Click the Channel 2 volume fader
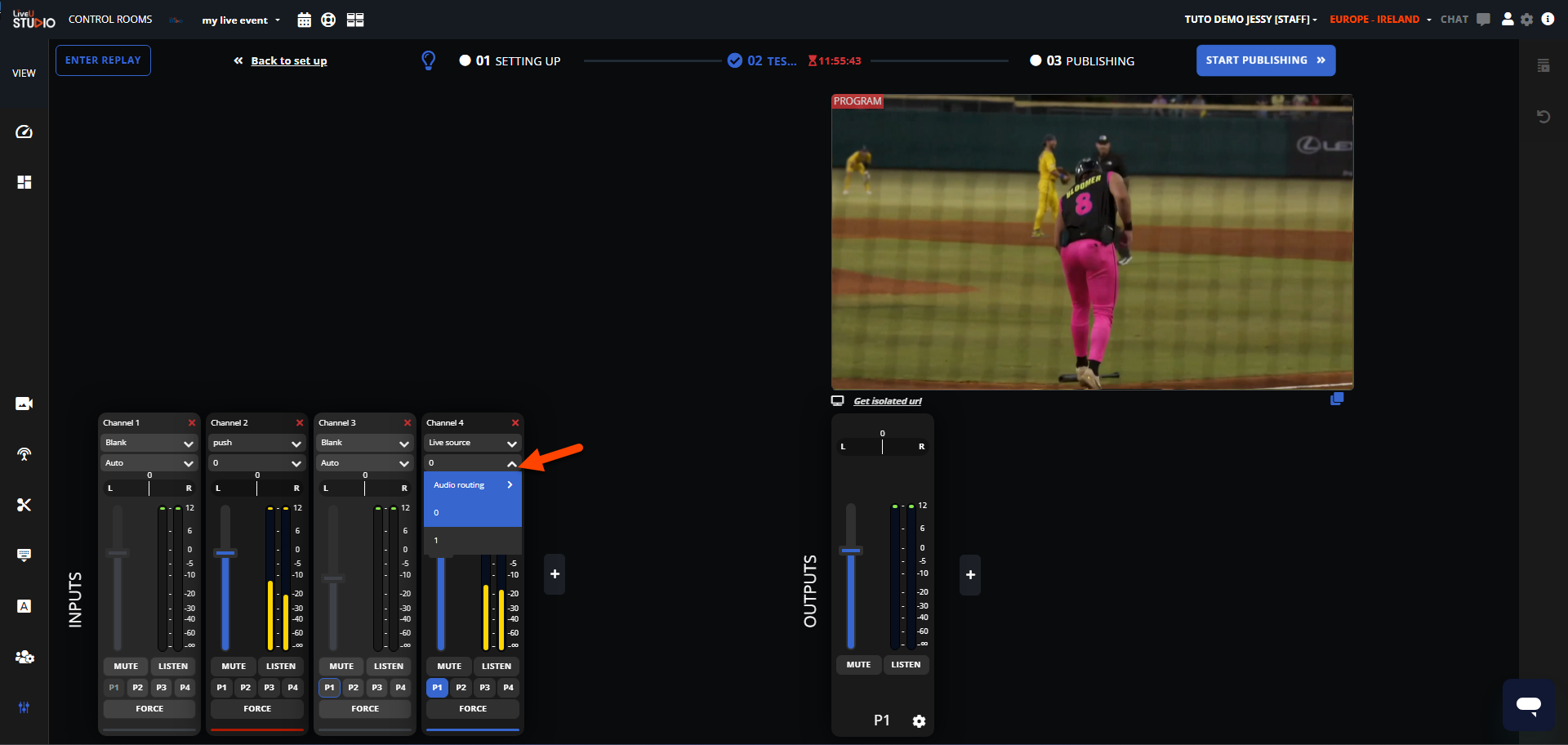 (x=225, y=553)
